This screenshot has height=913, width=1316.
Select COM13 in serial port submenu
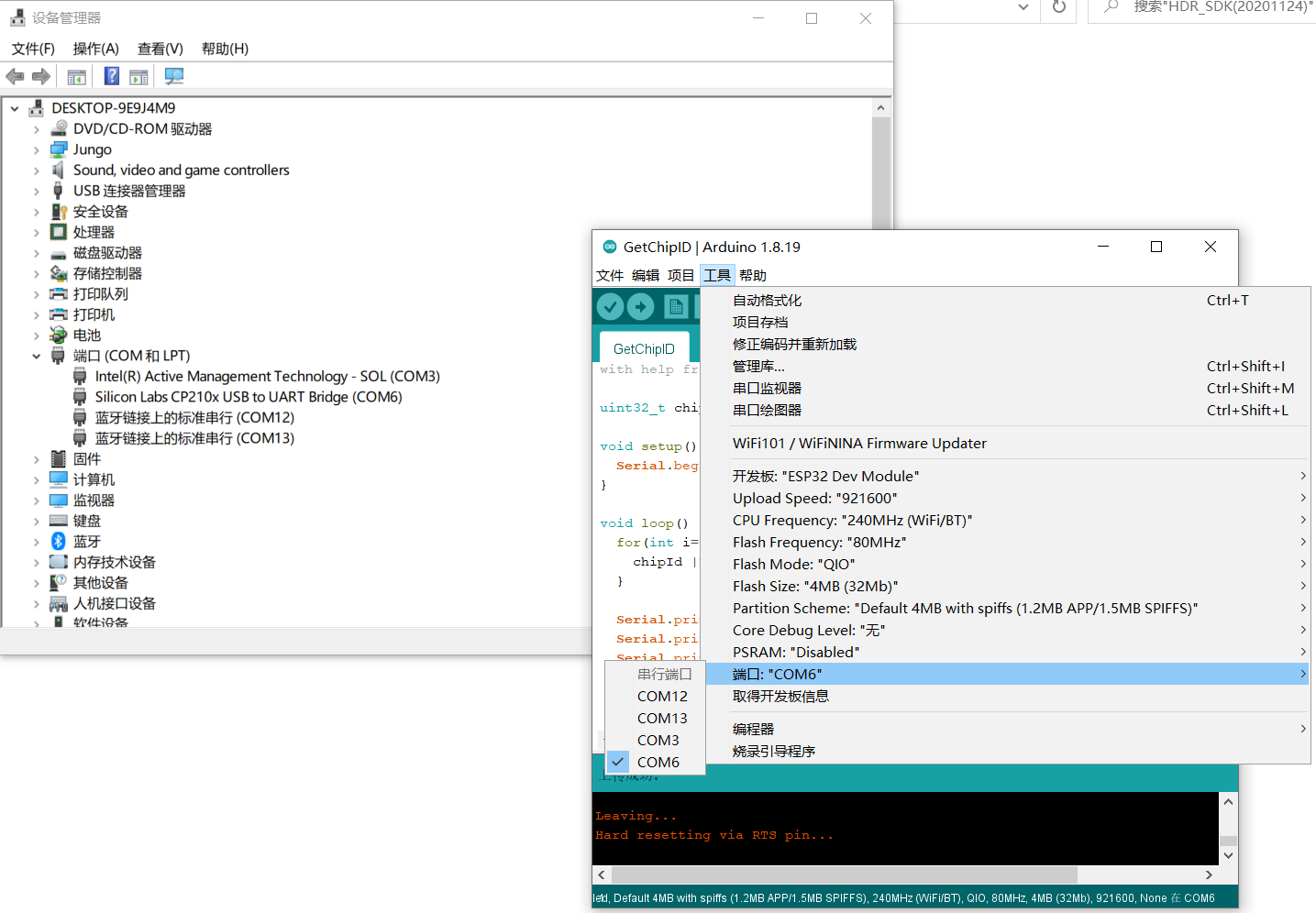pos(655,718)
